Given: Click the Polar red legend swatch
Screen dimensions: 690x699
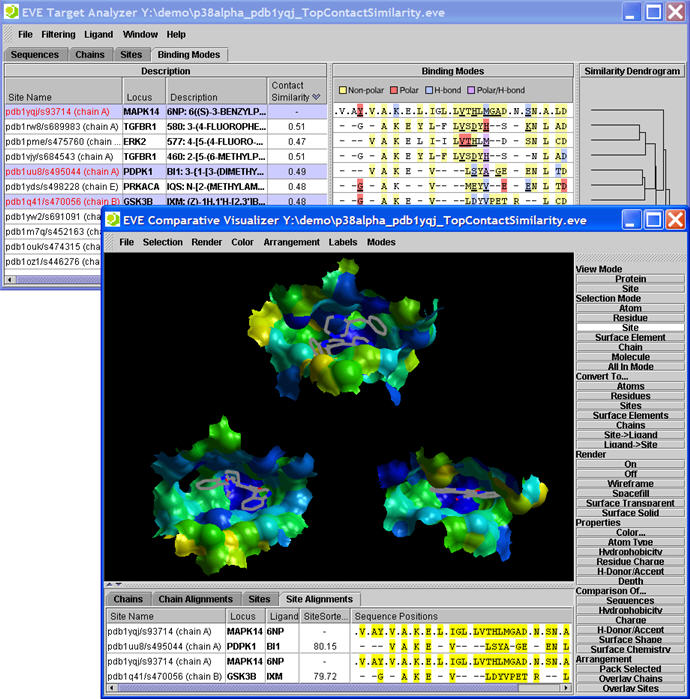Looking at the screenshot, I should click(393, 90).
